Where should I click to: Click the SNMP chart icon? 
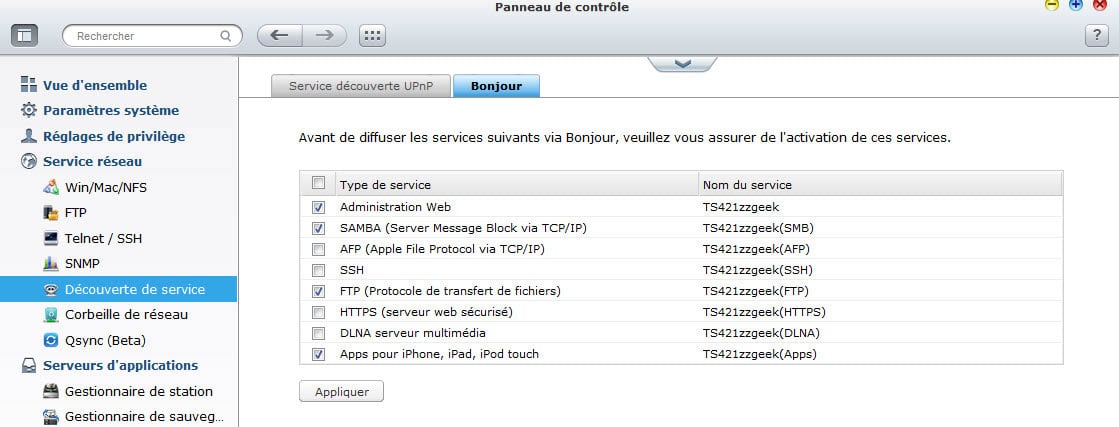[x=51, y=264]
